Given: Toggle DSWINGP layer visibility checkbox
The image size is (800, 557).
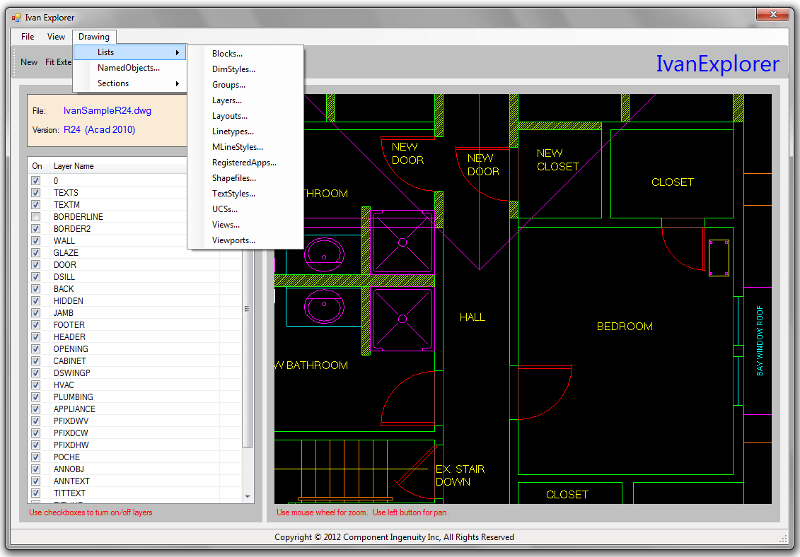Looking at the screenshot, I should point(36,373).
